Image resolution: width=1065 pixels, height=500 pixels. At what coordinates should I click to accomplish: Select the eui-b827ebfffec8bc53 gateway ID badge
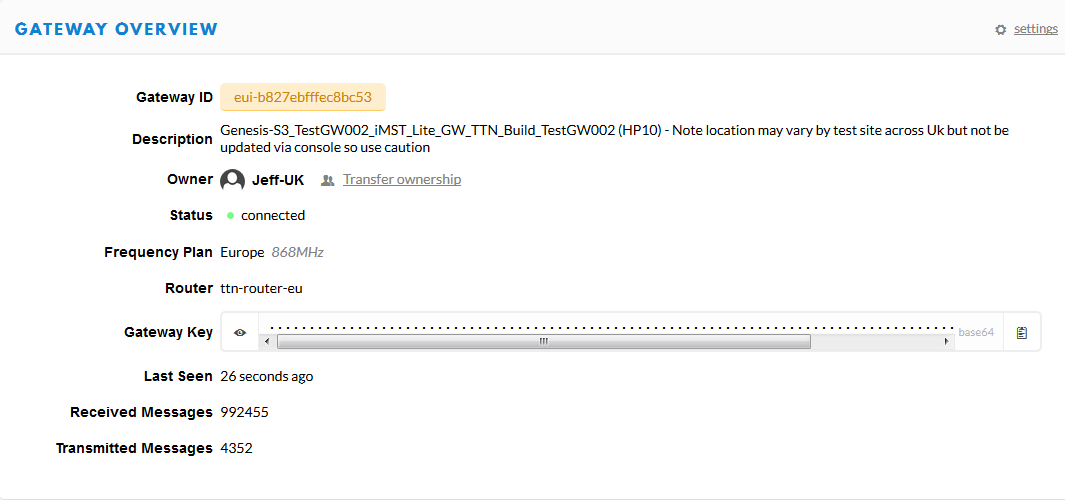point(303,97)
